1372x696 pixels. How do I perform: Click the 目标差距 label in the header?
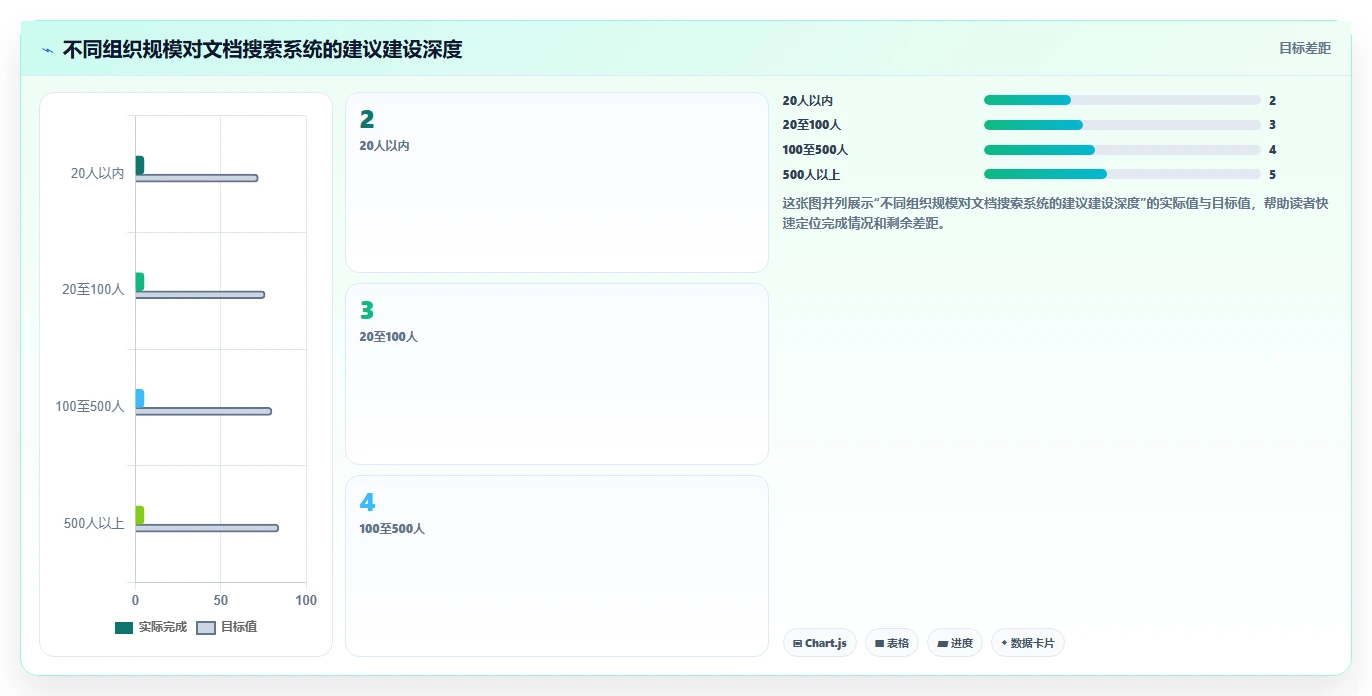1305,48
